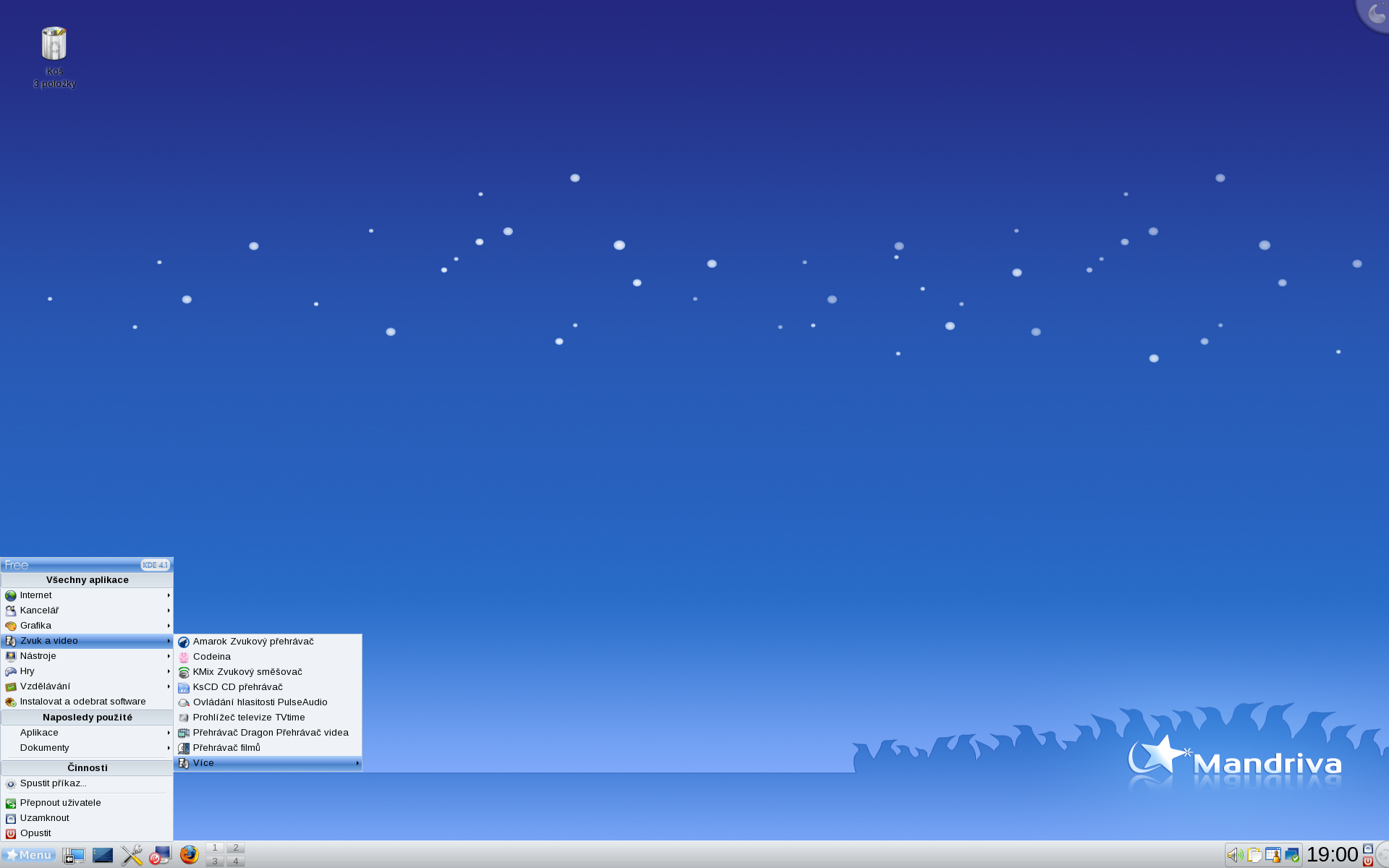Click the monitor with red arrow icon
The image size is (1389, 868).
click(160, 855)
